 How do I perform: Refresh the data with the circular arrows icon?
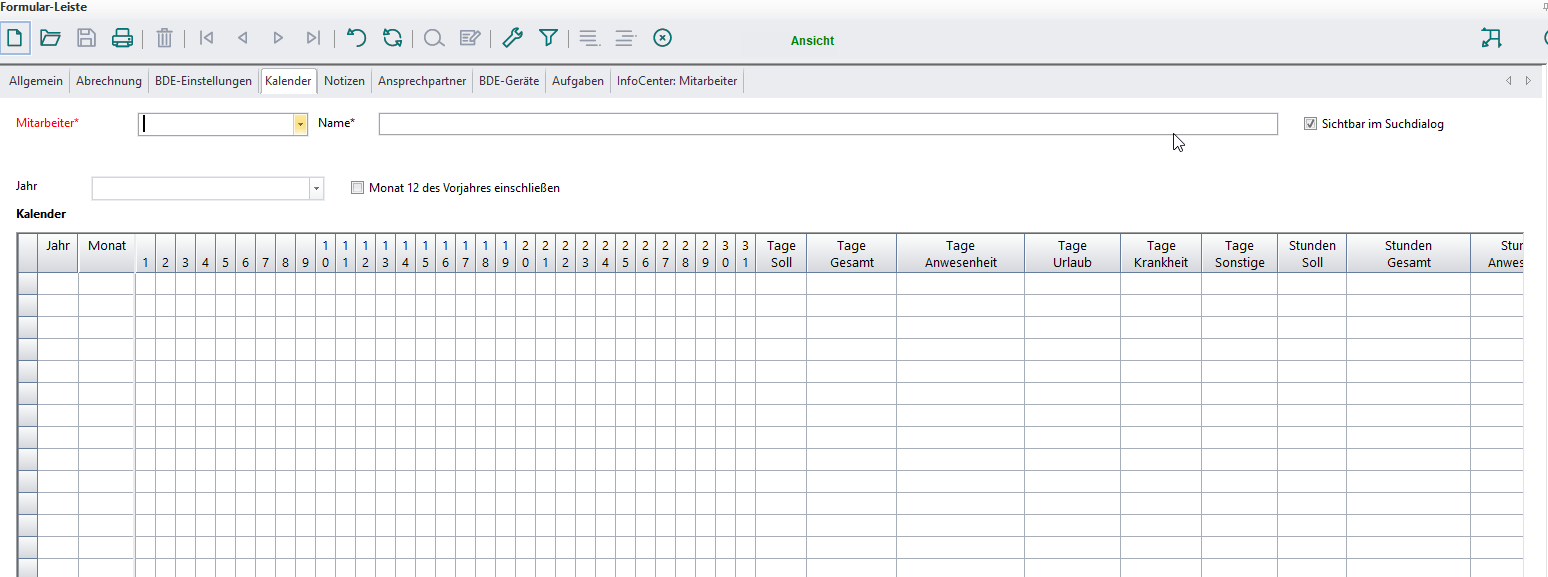pos(393,38)
